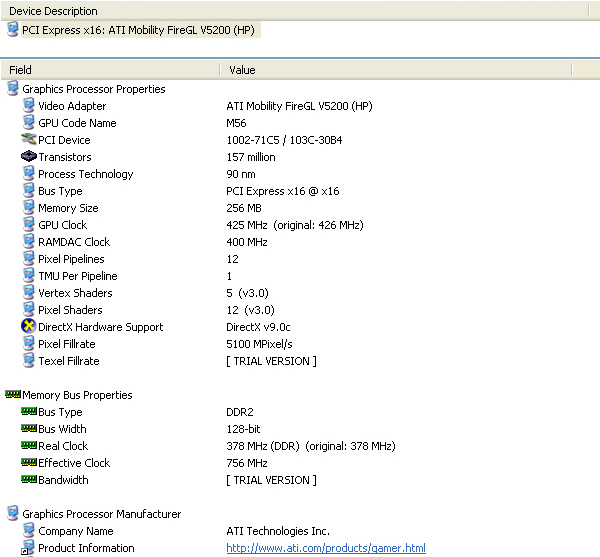Click the Video Adapter value ATI Mobility FireGL V5200
Image resolution: width=600 pixels, height=557 pixels.
pyautogui.click(x=299, y=106)
